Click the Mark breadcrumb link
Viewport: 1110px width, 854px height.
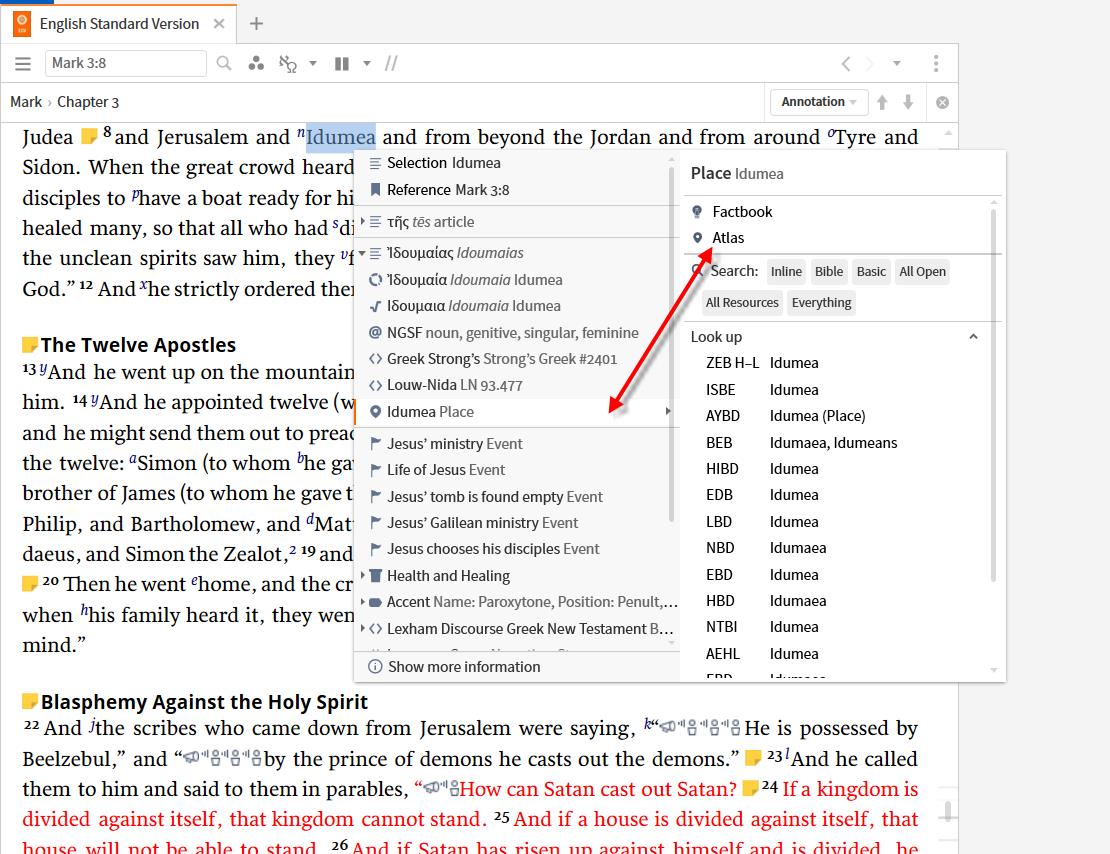[x=26, y=102]
